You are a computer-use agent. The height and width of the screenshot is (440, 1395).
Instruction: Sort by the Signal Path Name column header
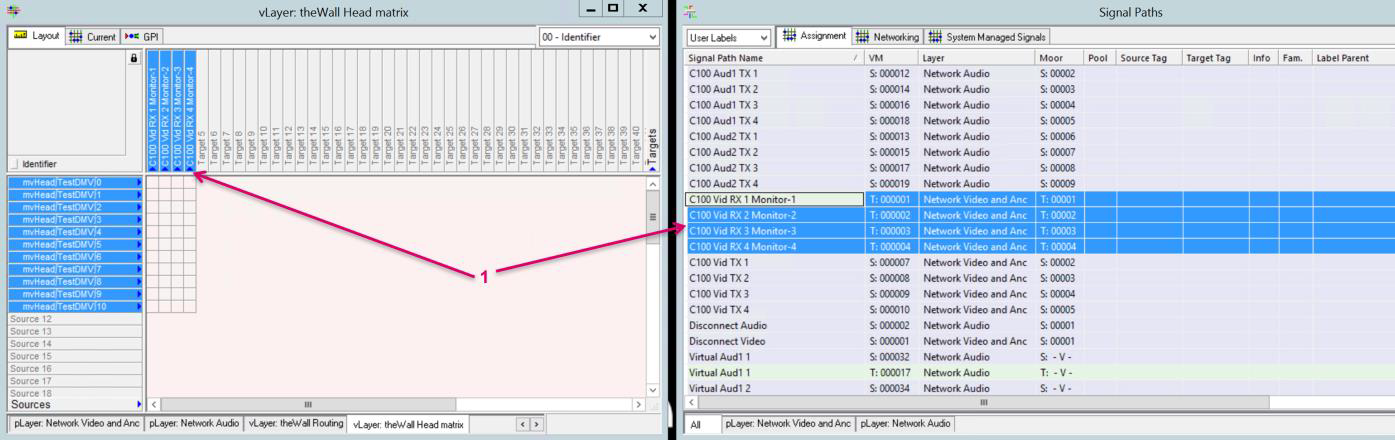[x=770, y=58]
